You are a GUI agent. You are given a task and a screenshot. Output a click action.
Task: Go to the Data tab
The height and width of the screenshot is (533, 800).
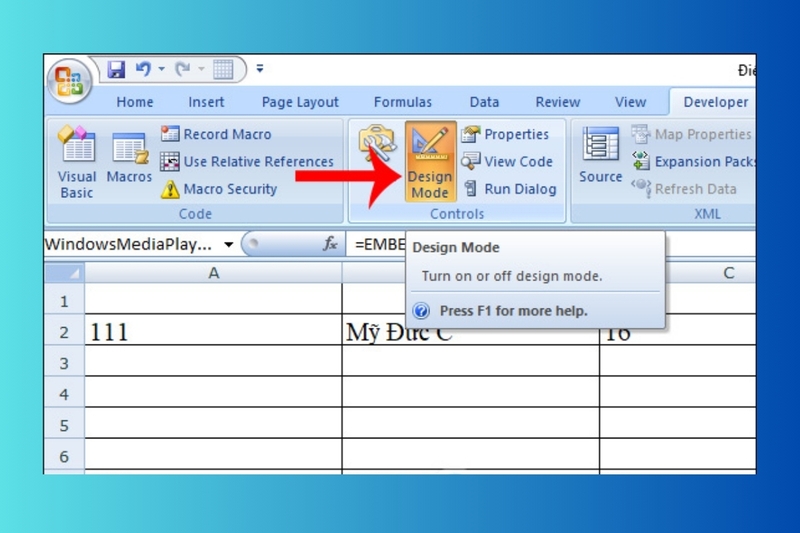(484, 102)
